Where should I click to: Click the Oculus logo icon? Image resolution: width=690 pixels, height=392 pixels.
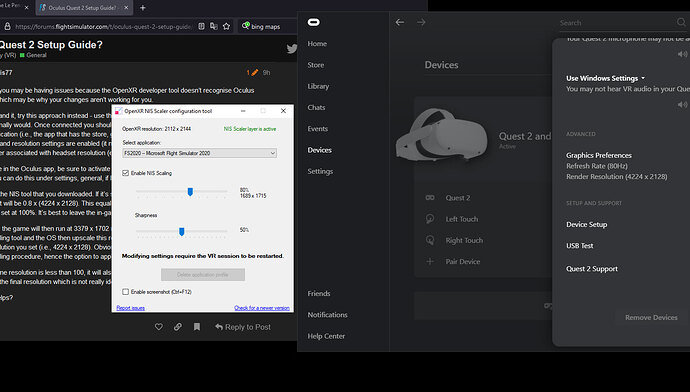click(x=314, y=22)
